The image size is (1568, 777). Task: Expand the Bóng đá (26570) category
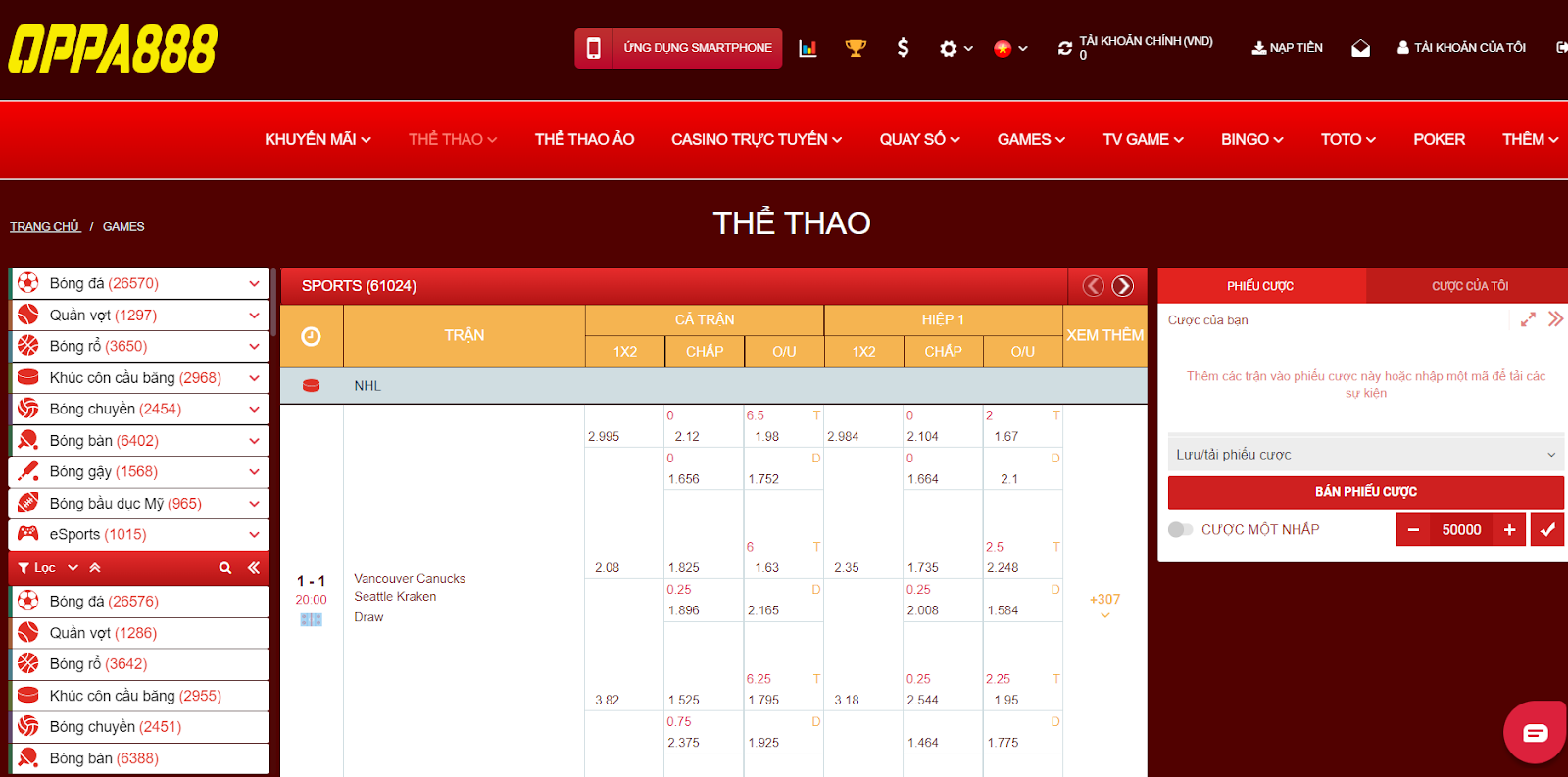[254, 284]
